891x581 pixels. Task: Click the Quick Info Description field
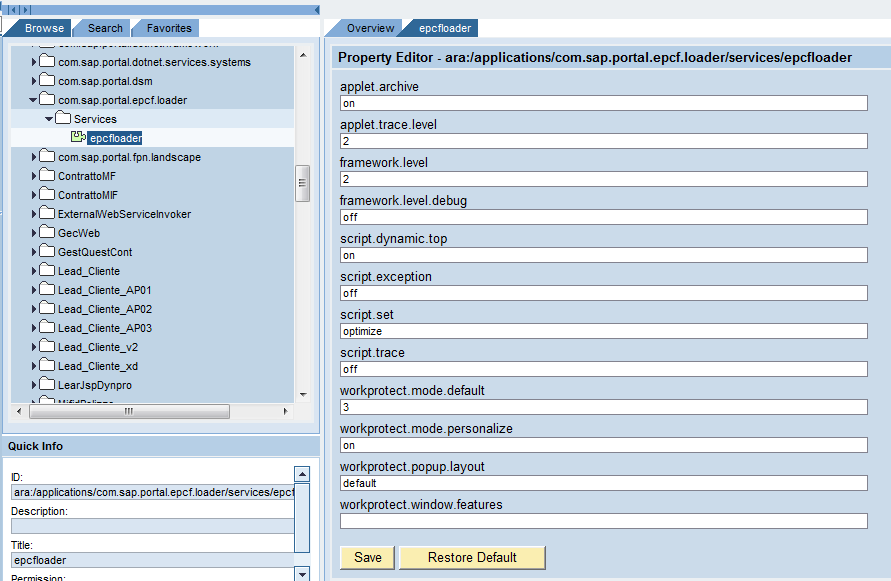152,526
